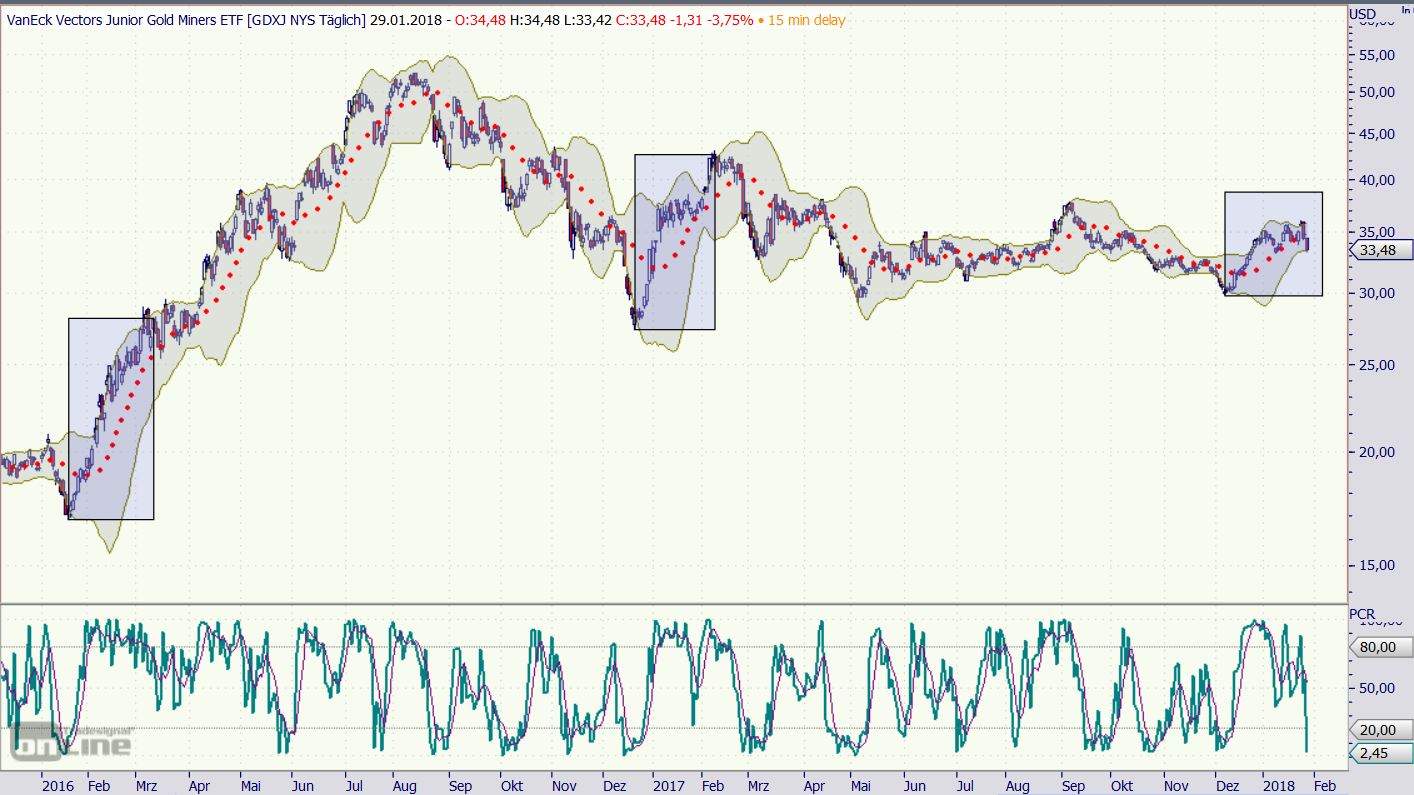Click 50,00 on the USD price axis
This screenshot has width=1414, height=795.
click(1377, 93)
